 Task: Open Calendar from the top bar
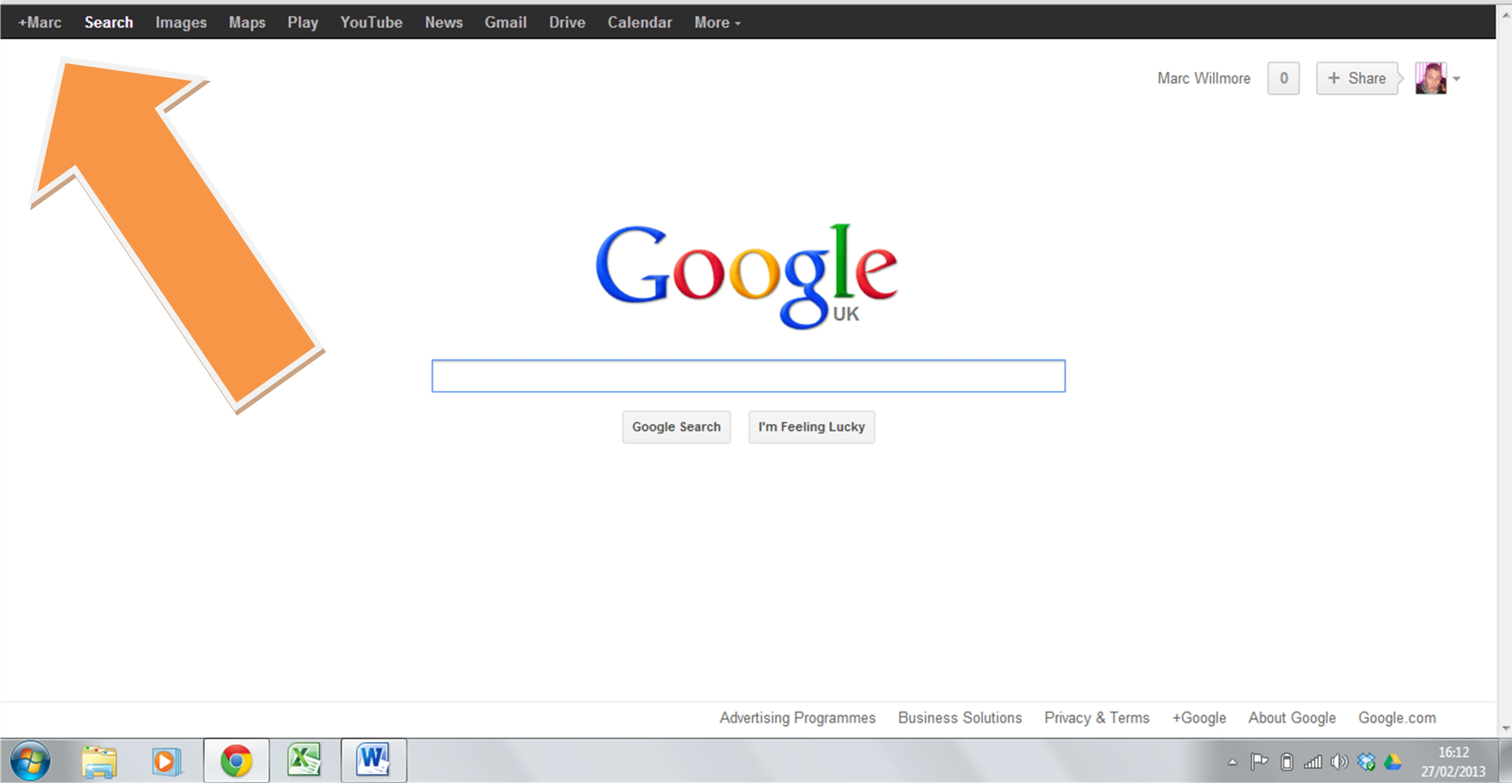(640, 22)
